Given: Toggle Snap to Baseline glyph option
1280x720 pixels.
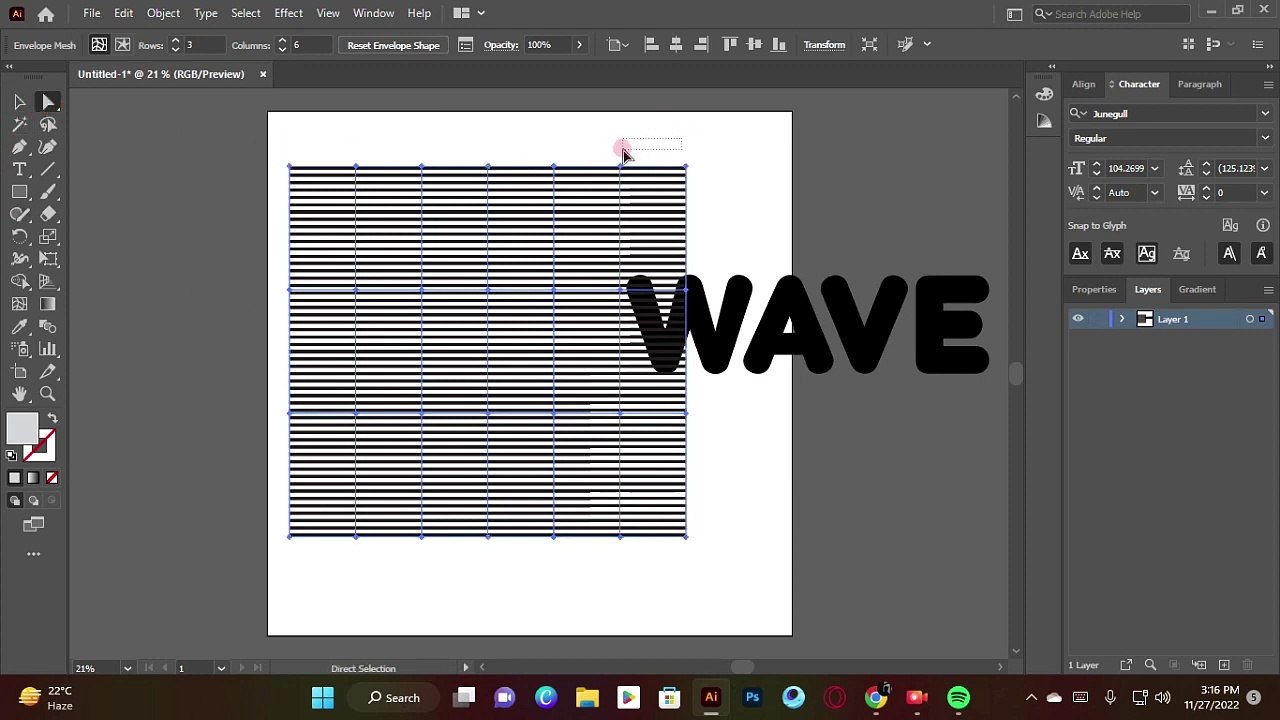Looking at the screenshot, I should coord(1080,254).
